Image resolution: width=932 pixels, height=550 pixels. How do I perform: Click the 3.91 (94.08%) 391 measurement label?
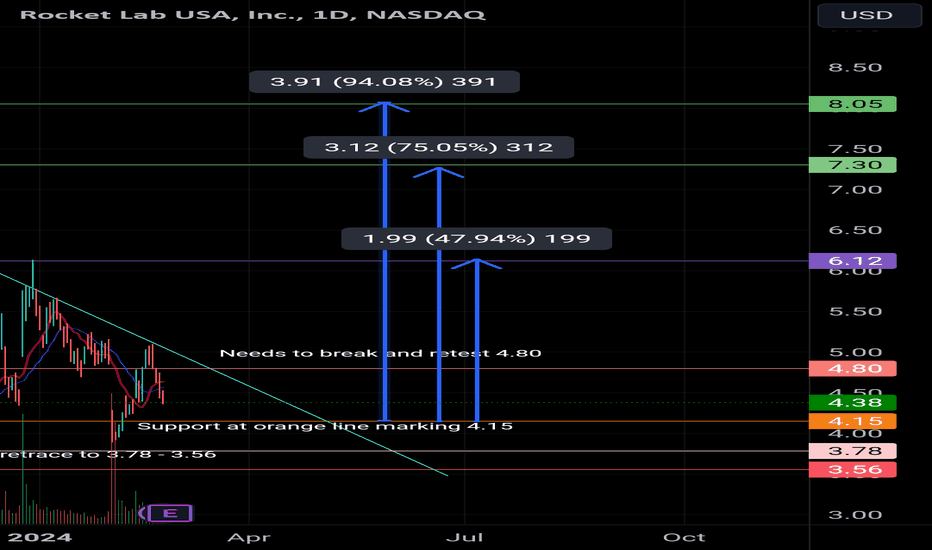click(x=384, y=81)
